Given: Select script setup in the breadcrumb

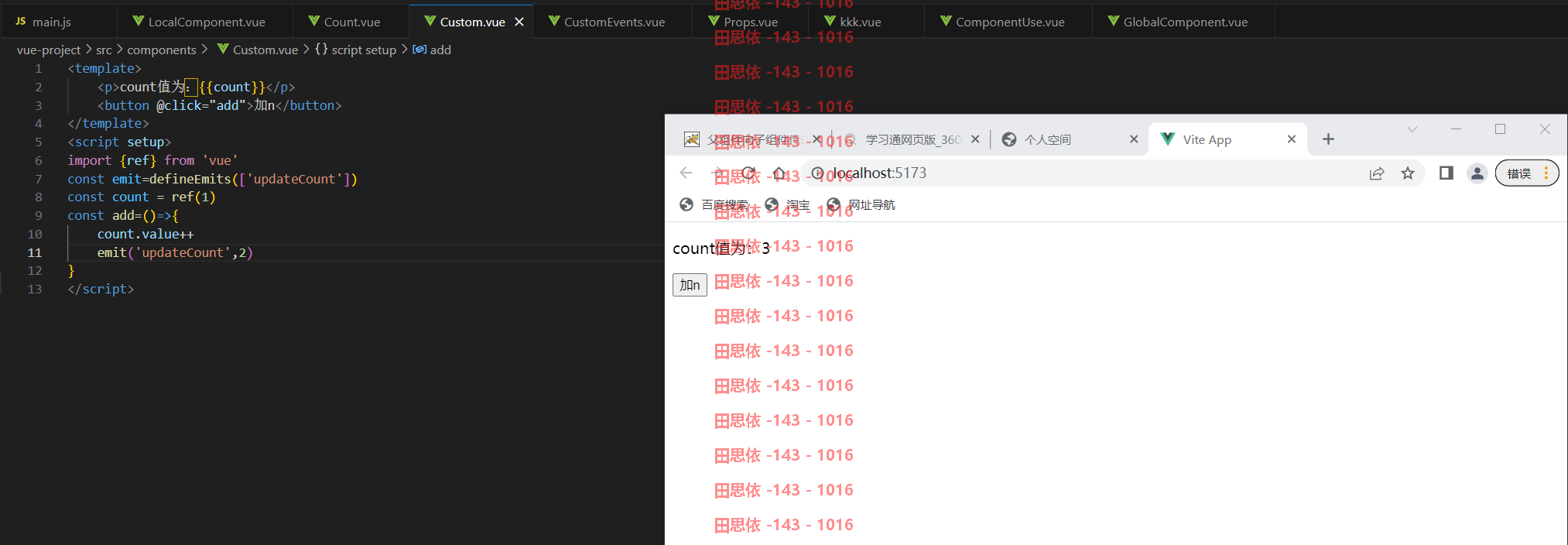Looking at the screenshot, I should pyautogui.click(x=364, y=50).
